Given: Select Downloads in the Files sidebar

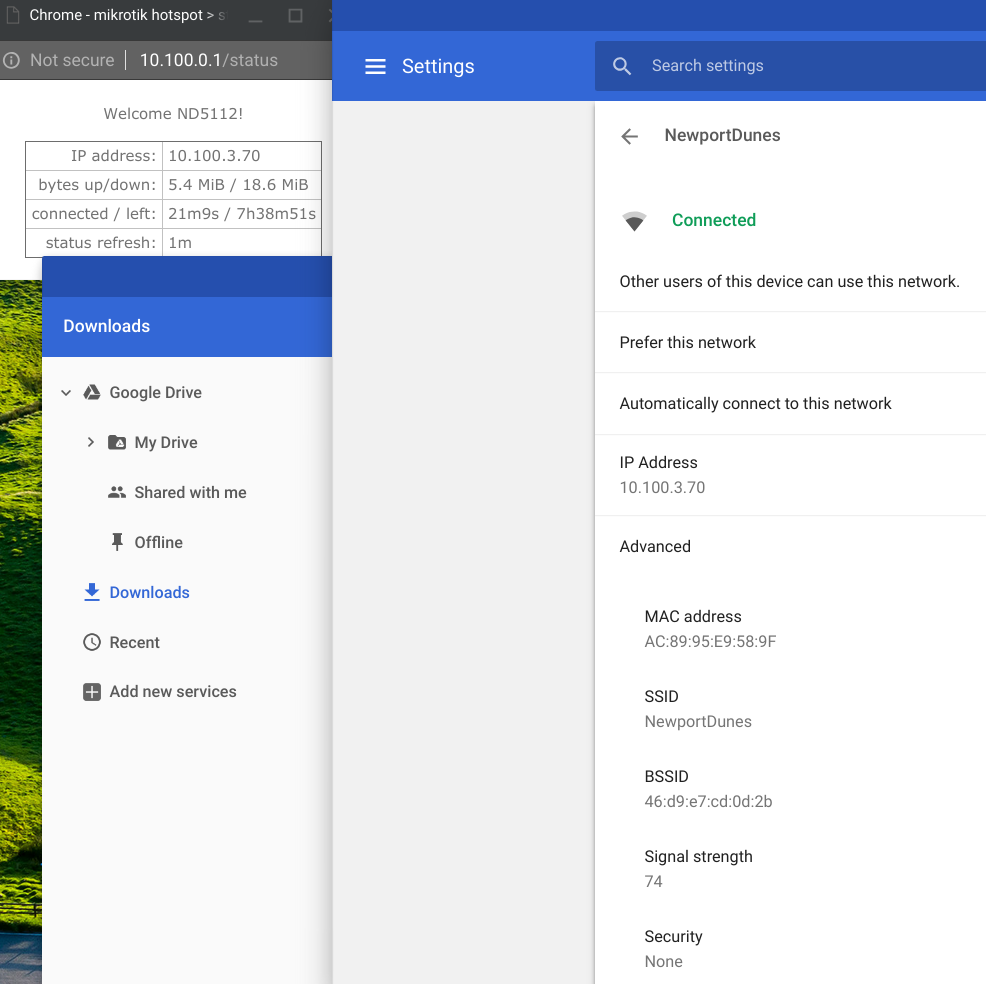Looking at the screenshot, I should [149, 592].
